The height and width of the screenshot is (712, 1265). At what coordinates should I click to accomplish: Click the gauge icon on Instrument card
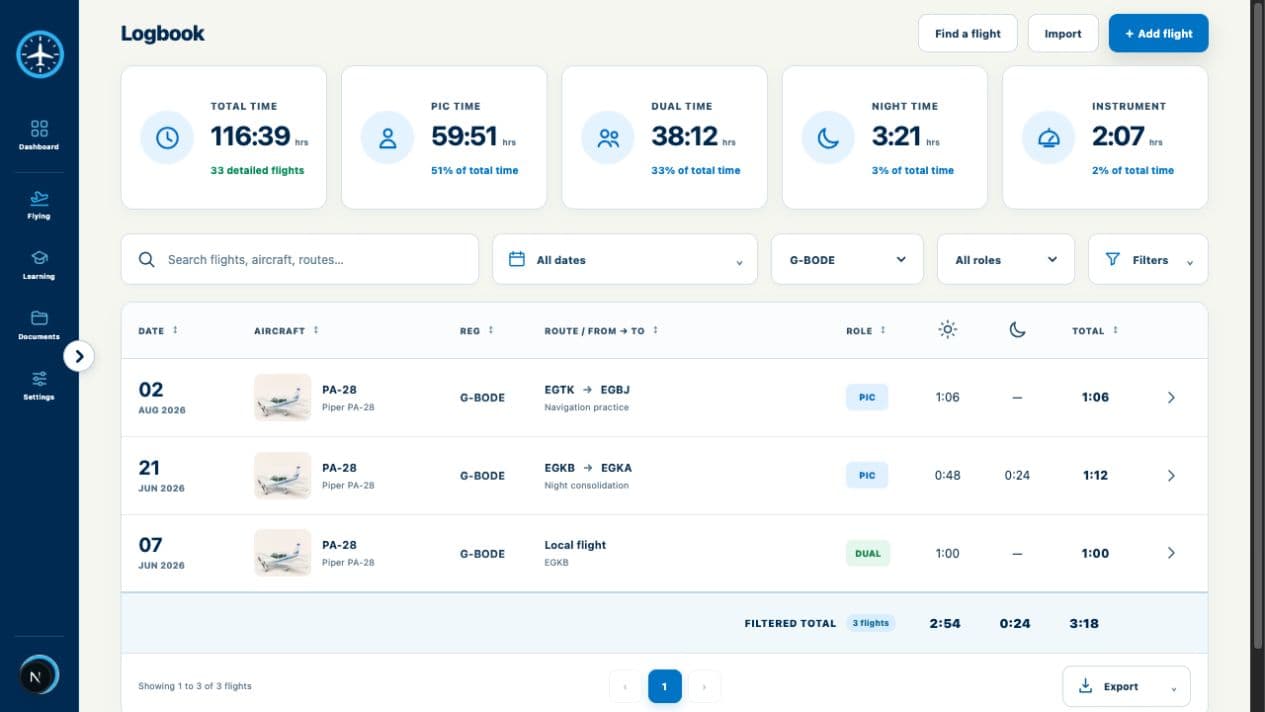1048,138
